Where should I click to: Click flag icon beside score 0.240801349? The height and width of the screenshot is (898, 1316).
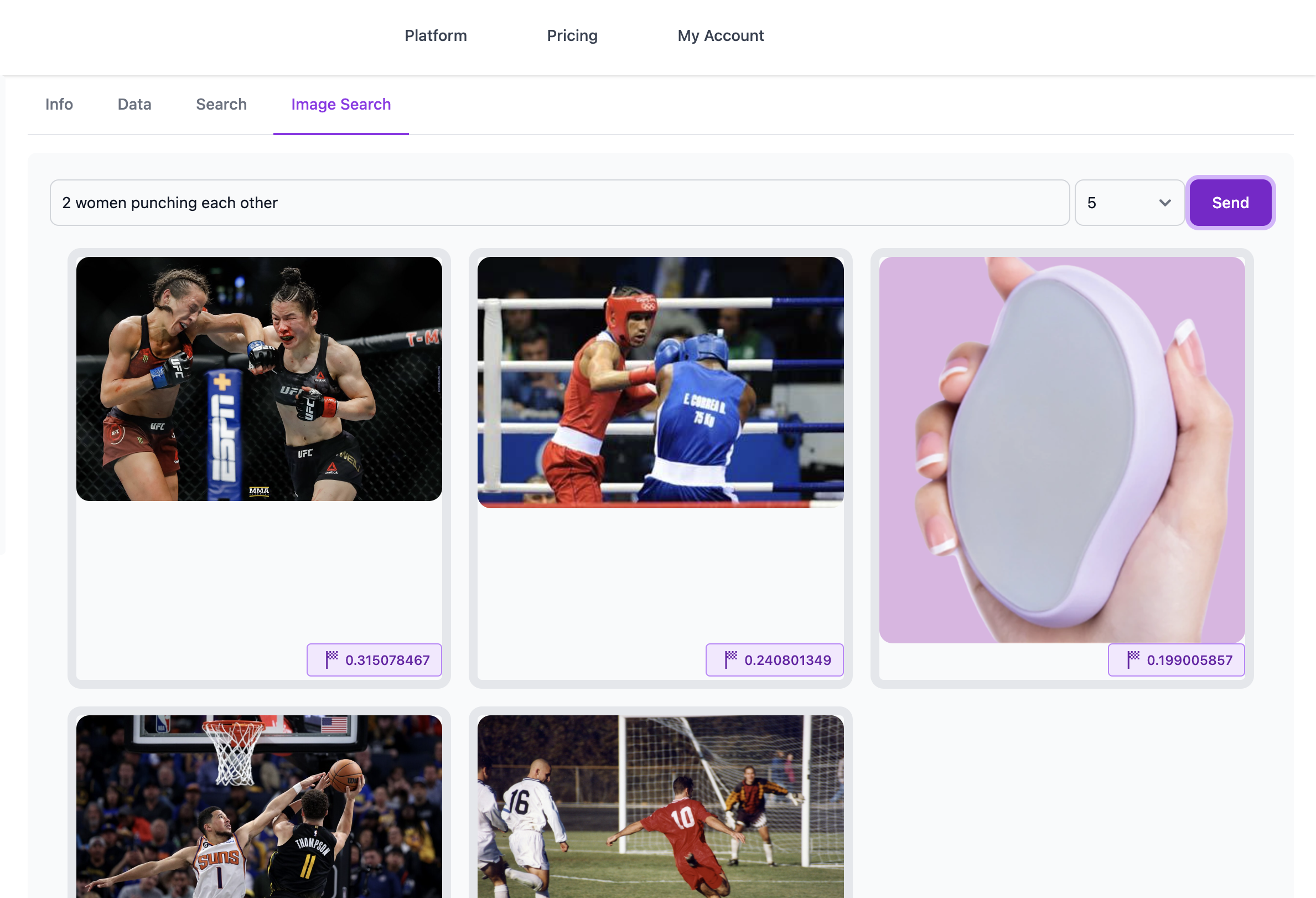(730, 659)
